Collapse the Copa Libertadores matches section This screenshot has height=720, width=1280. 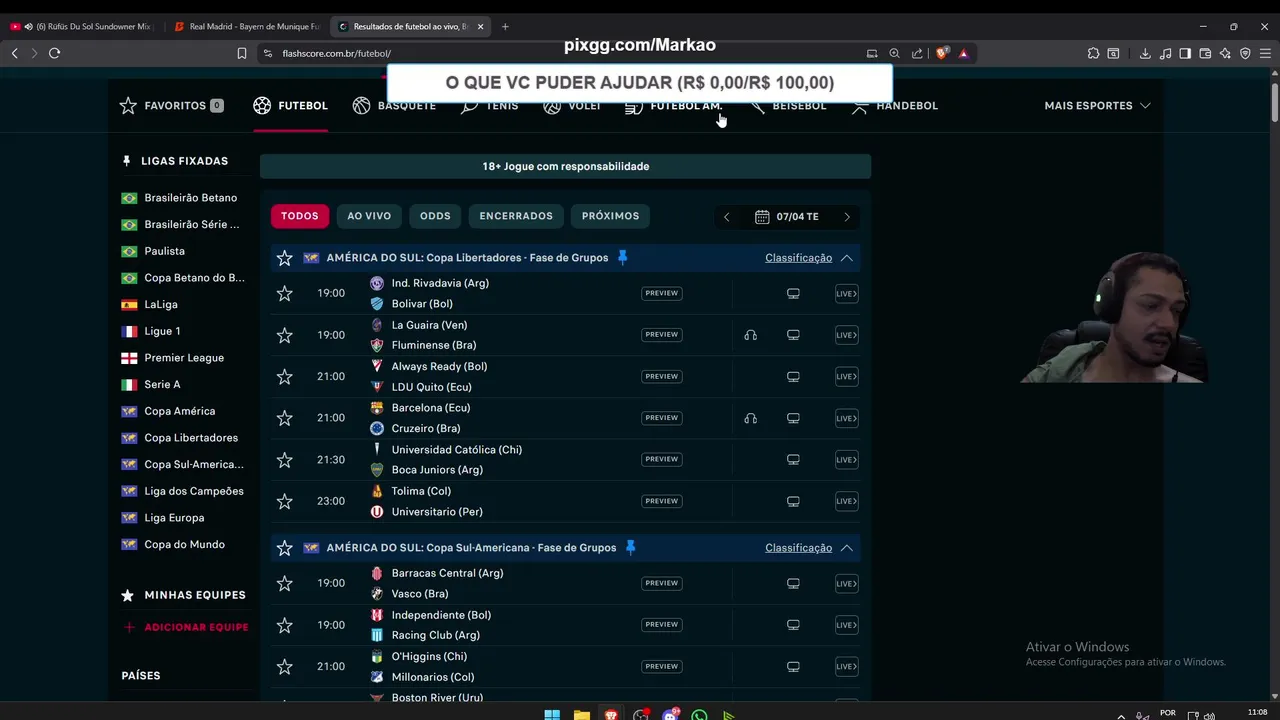pyautogui.click(x=847, y=258)
